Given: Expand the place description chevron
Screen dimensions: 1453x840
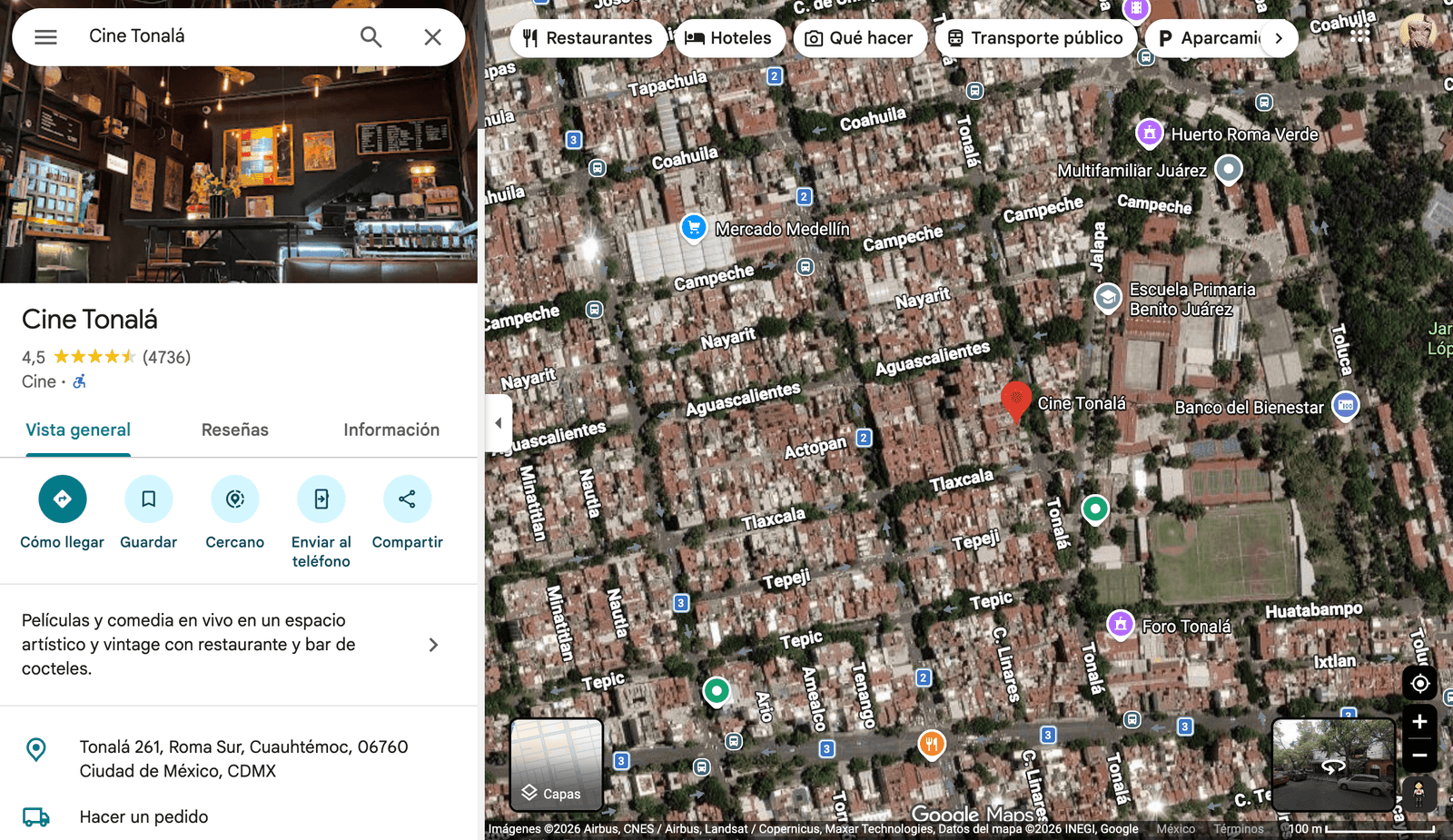Looking at the screenshot, I should pyautogui.click(x=433, y=645).
